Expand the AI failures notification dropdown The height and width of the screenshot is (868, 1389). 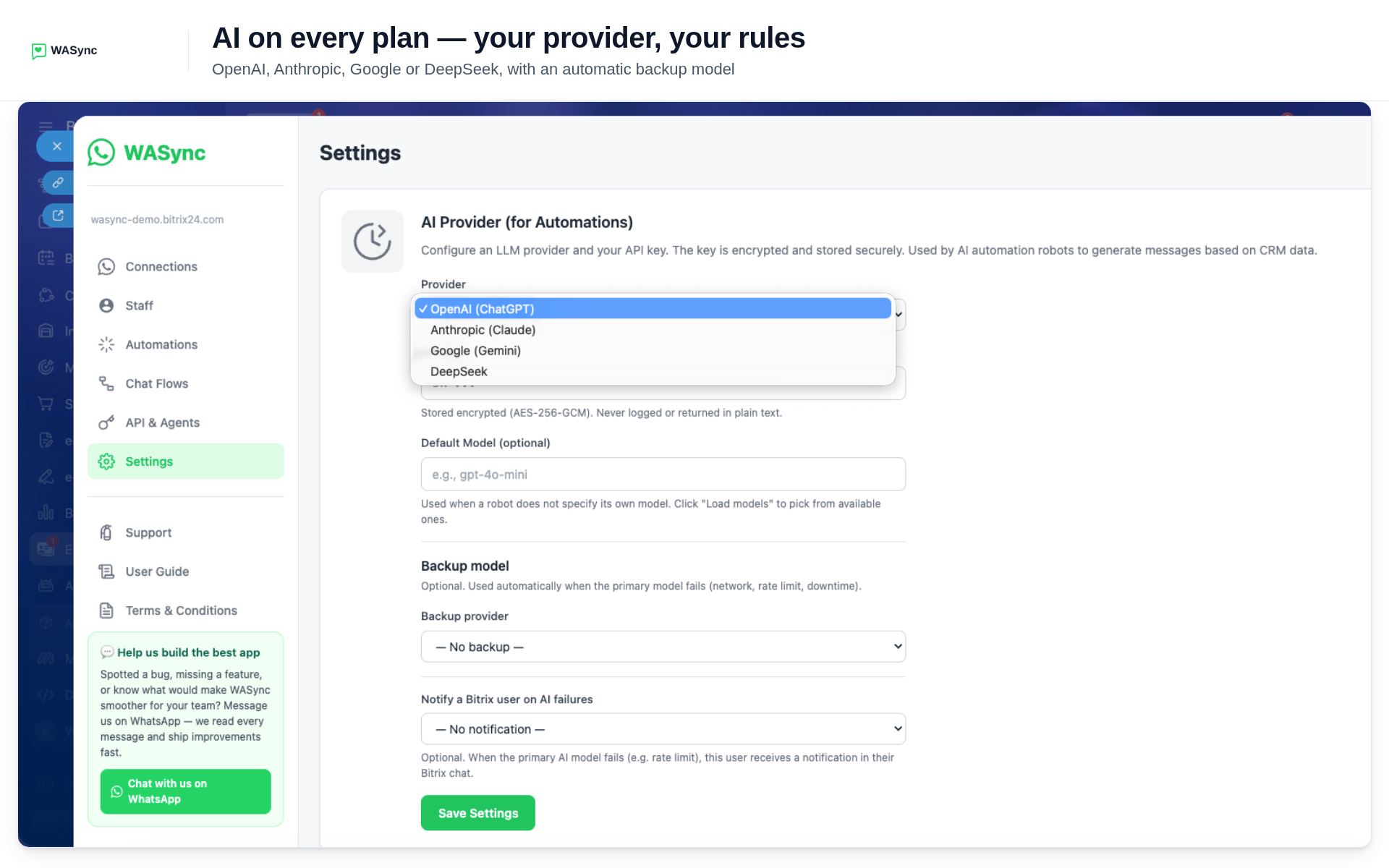(663, 729)
